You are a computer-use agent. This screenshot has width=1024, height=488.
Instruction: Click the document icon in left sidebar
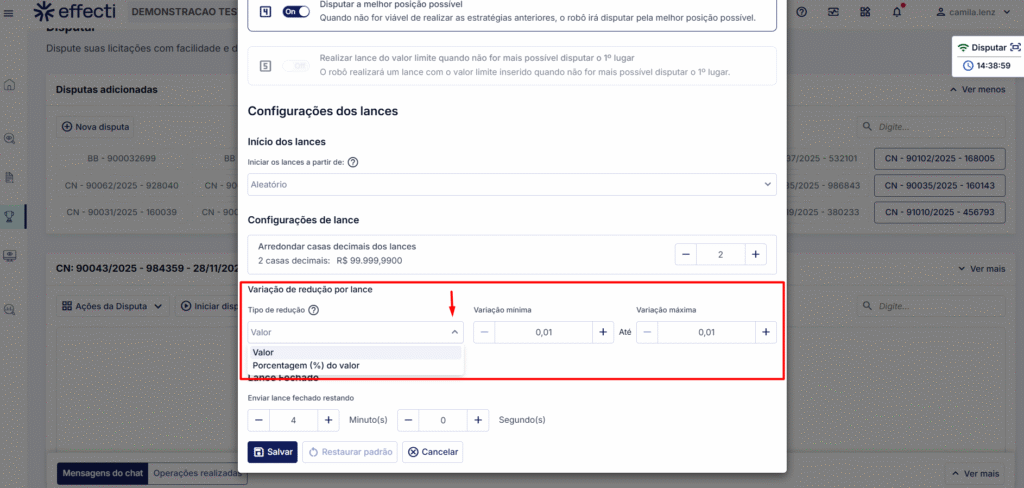[x=10, y=177]
